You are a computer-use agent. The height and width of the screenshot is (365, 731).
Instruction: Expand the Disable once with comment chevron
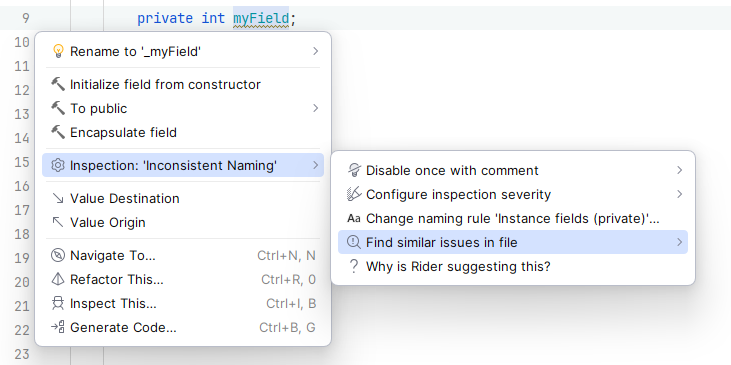point(680,171)
